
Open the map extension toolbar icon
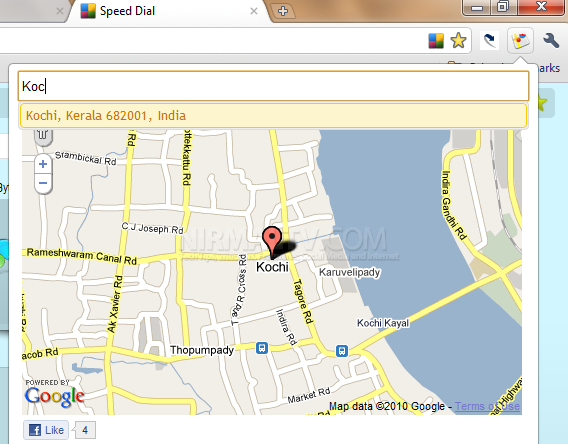tap(520, 40)
